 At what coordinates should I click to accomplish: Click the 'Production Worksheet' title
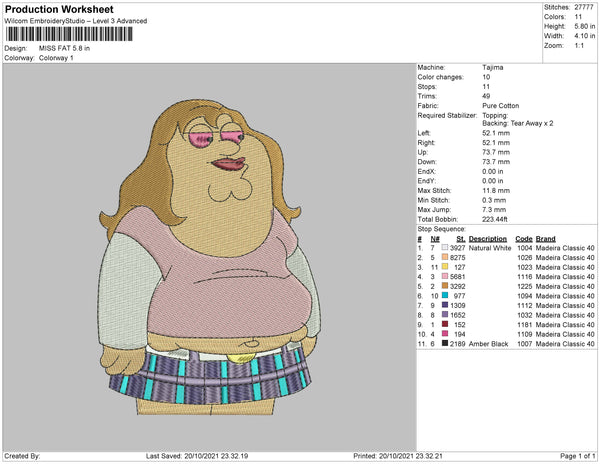(x=59, y=9)
